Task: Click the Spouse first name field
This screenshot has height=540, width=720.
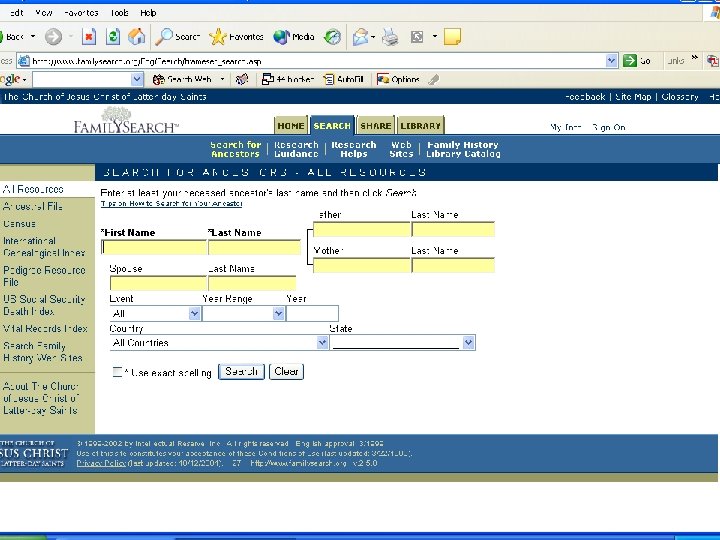Action: 158,283
